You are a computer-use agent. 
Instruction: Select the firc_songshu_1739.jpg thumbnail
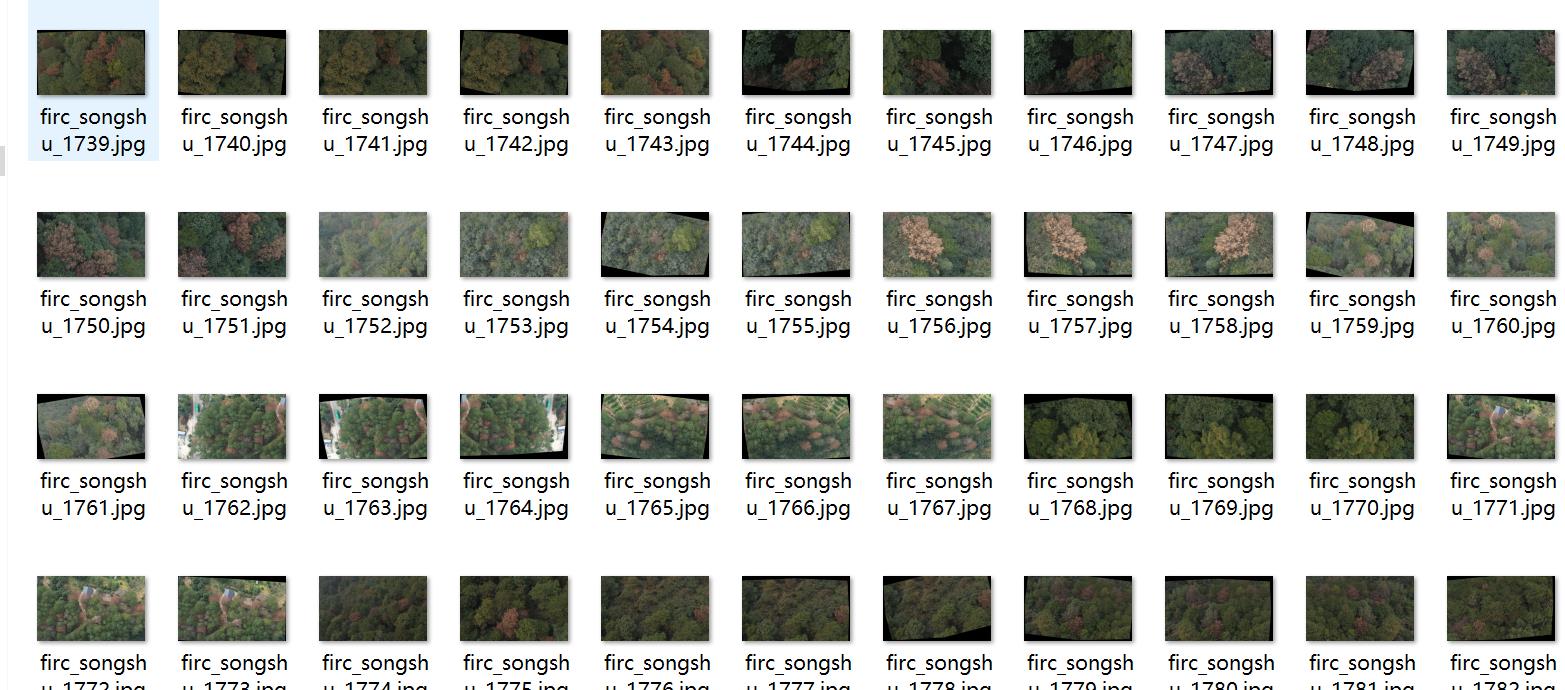[91, 62]
